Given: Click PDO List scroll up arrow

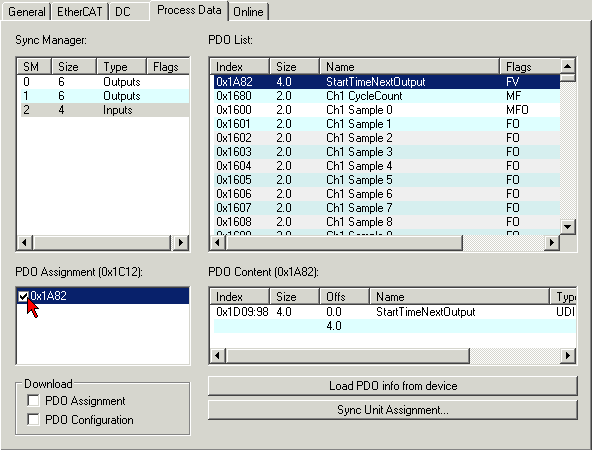Looking at the screenshot, I should 567,66.
